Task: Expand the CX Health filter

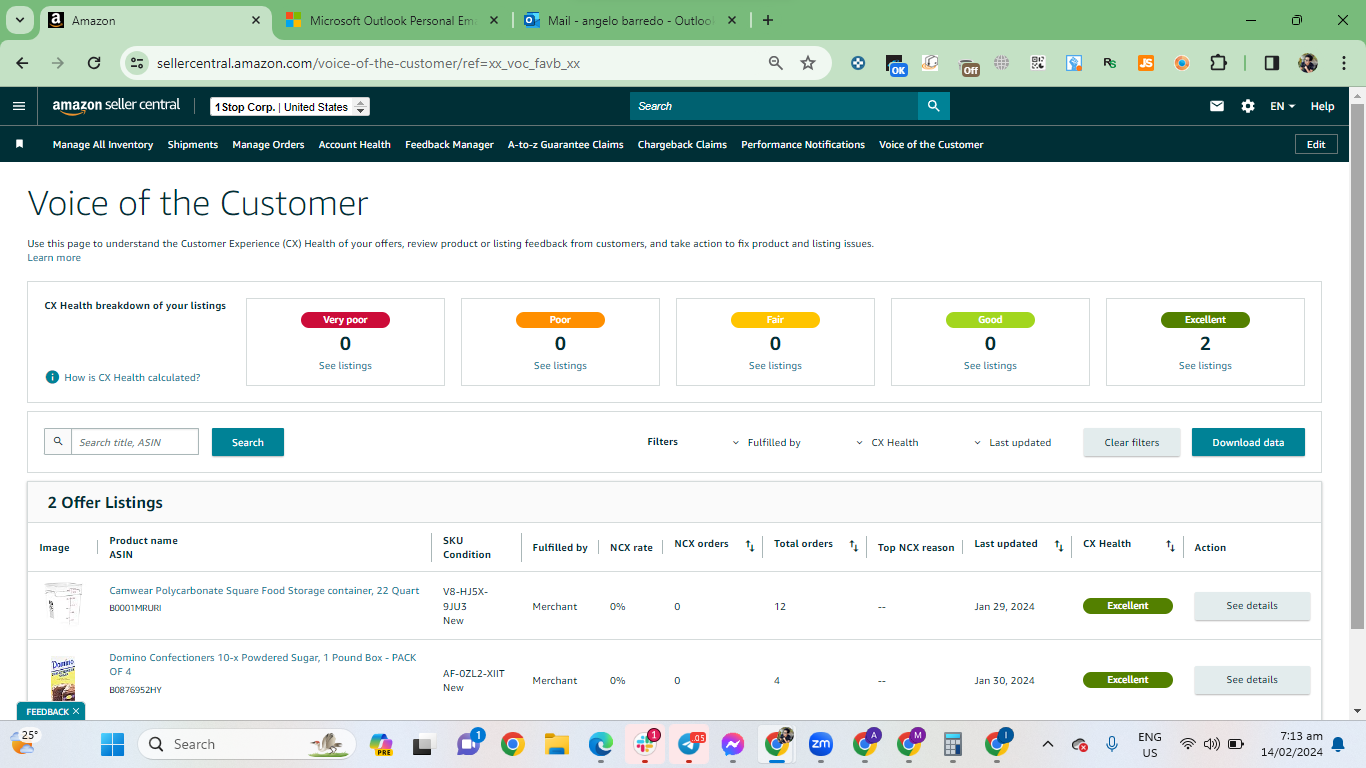Action: pyautogui.click(x=888, y=442)
